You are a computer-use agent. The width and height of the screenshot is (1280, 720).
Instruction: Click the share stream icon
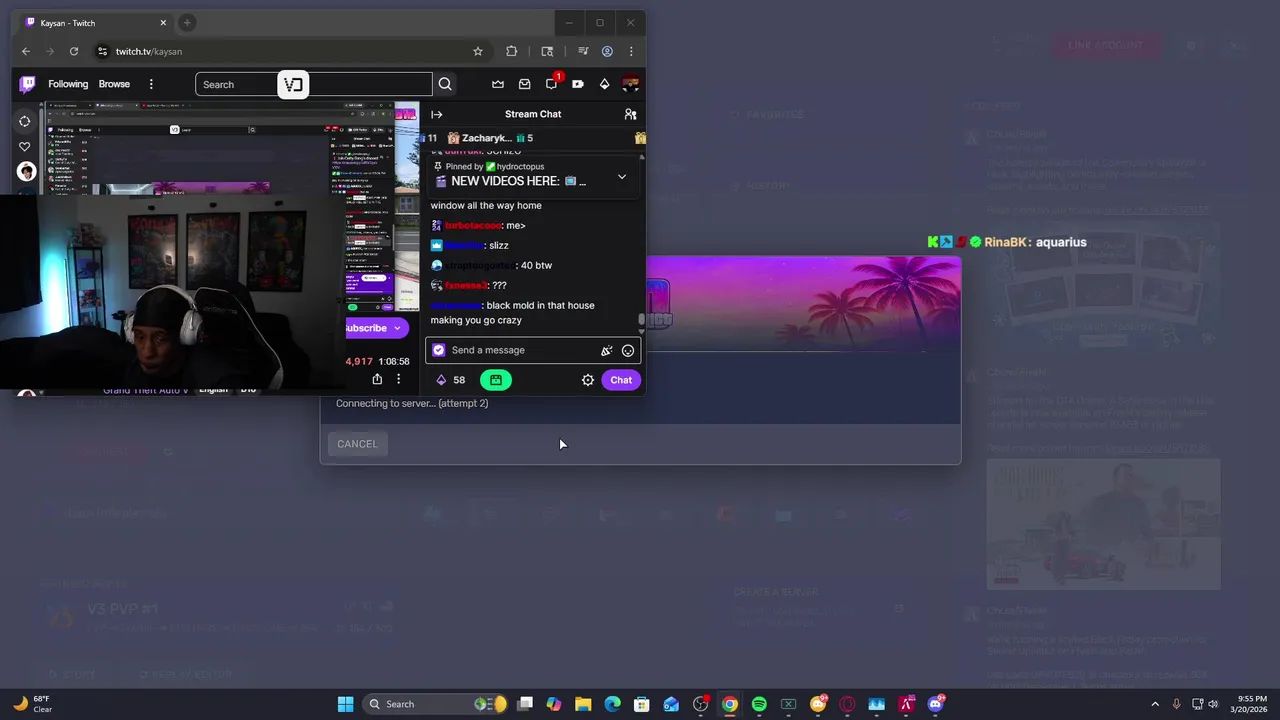[x=377, y=379]
